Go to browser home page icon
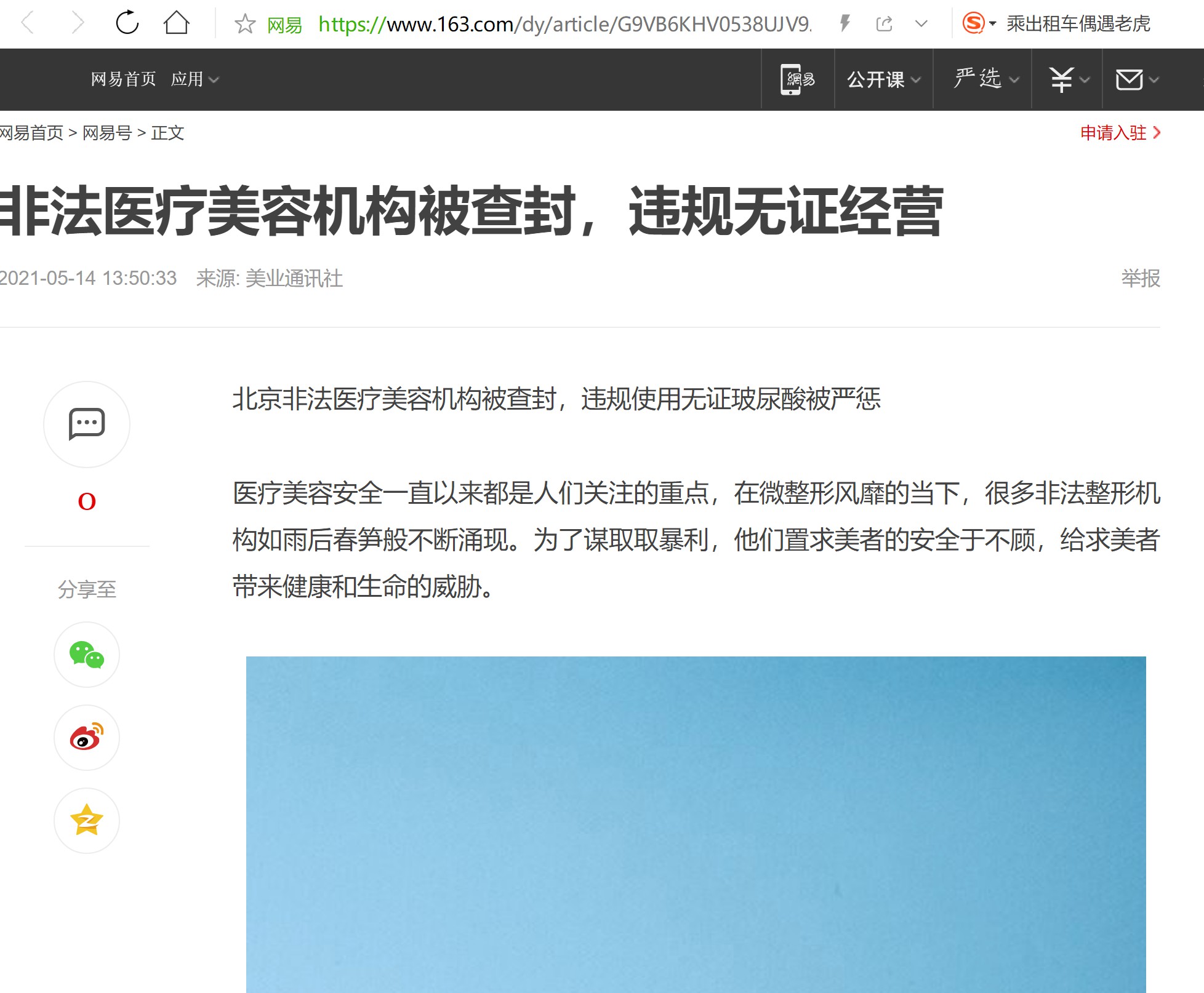This screenshot has width=1204, height=993. point(176,23)
